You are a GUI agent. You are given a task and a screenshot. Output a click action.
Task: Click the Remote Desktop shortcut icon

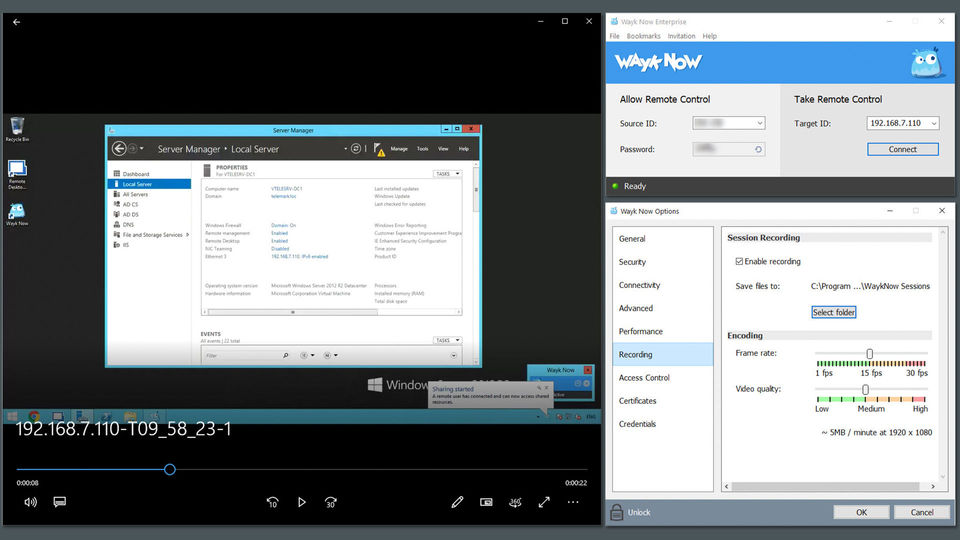click(17, 174)
